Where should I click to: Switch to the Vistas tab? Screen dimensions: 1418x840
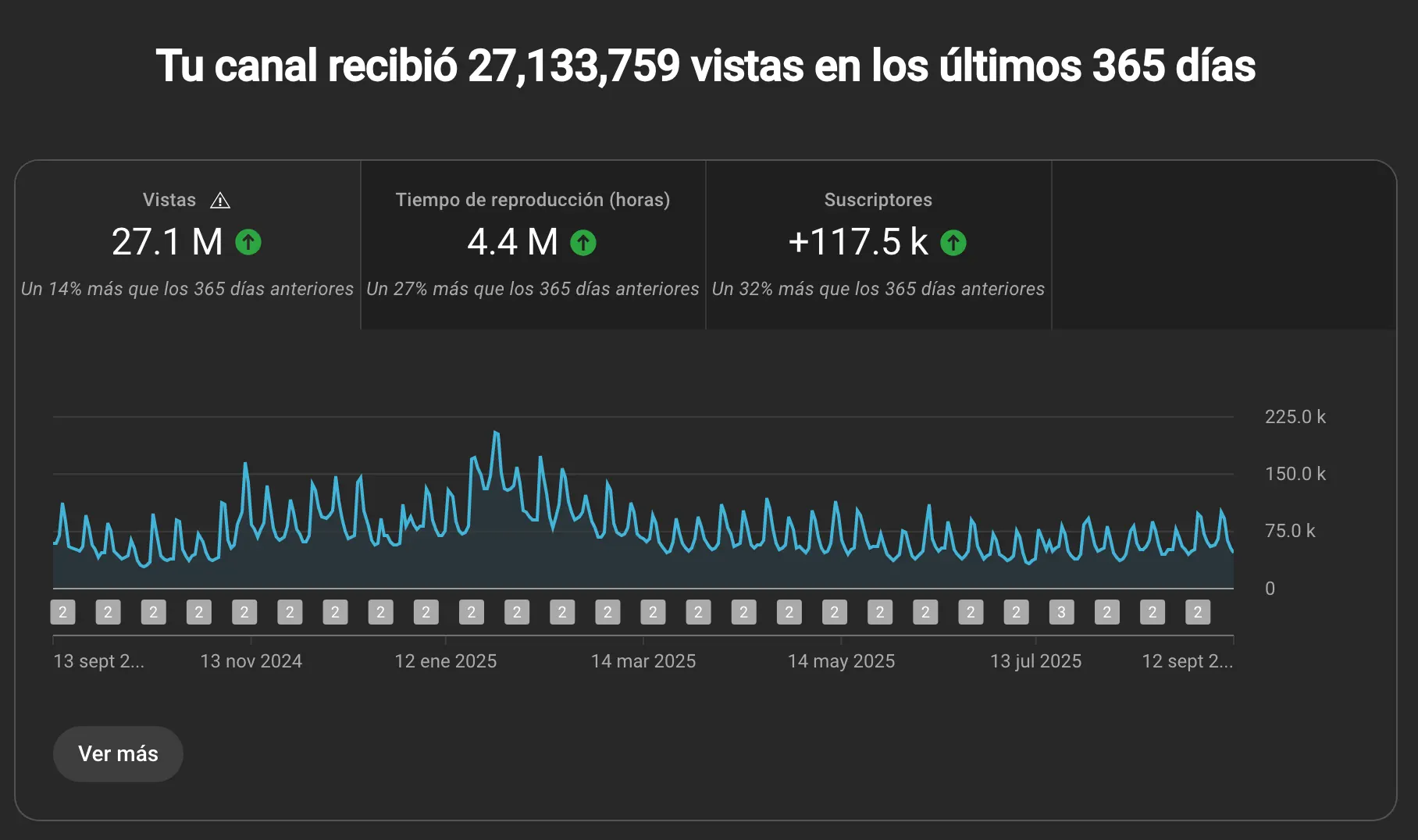tap(187, 244)
